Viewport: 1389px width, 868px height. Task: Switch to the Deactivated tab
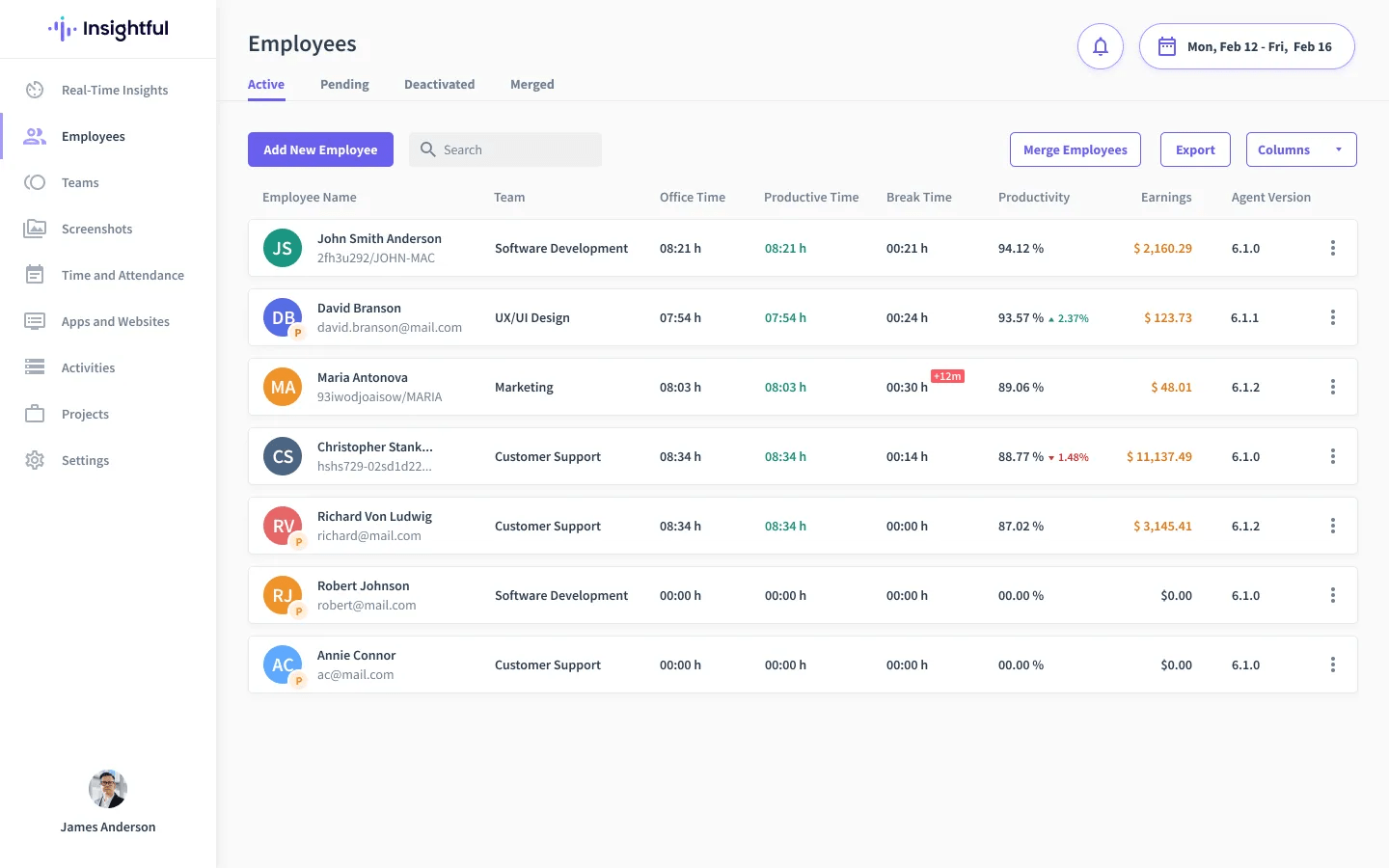click(439, 84)
